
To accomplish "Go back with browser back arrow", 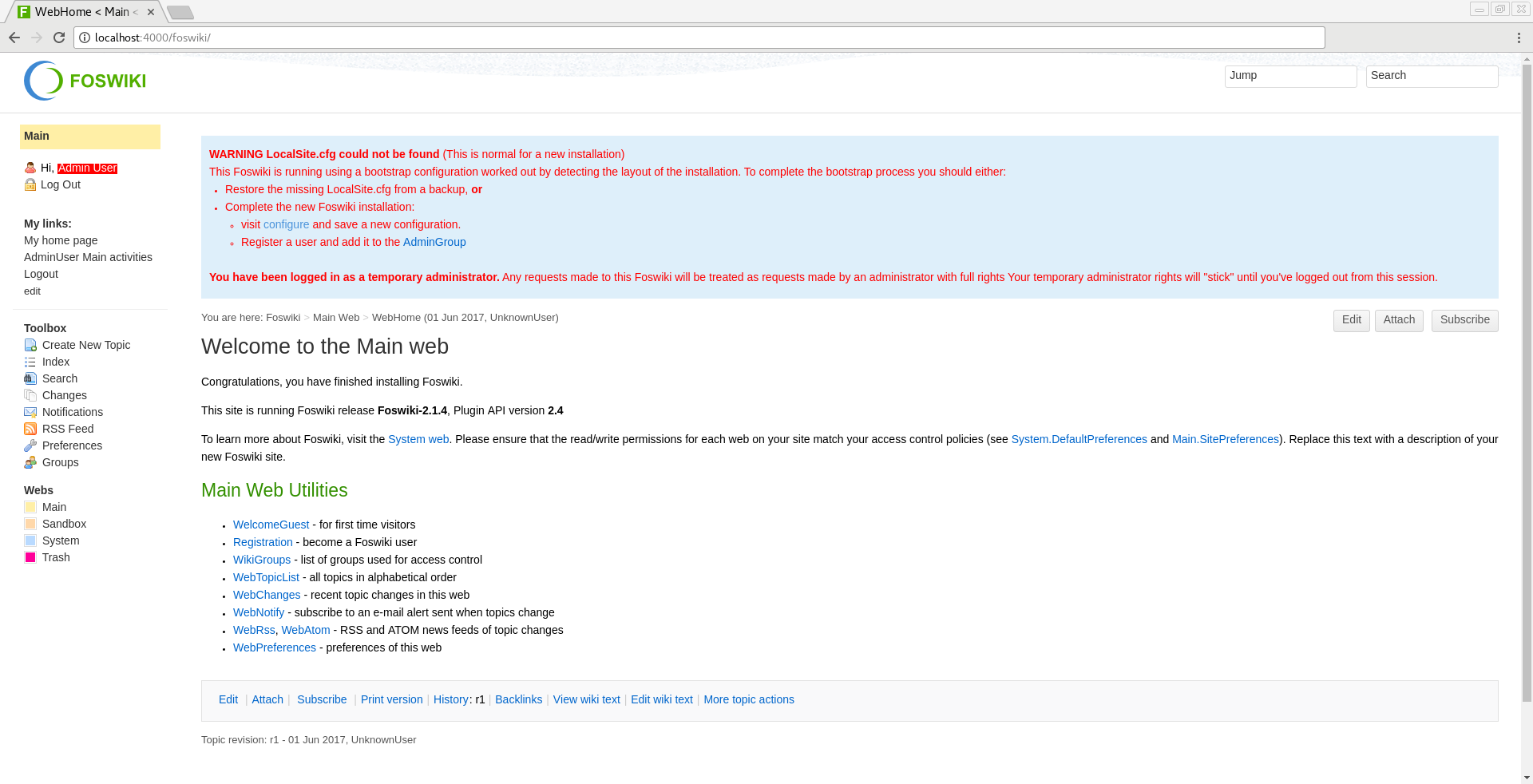I will [14, 38].
